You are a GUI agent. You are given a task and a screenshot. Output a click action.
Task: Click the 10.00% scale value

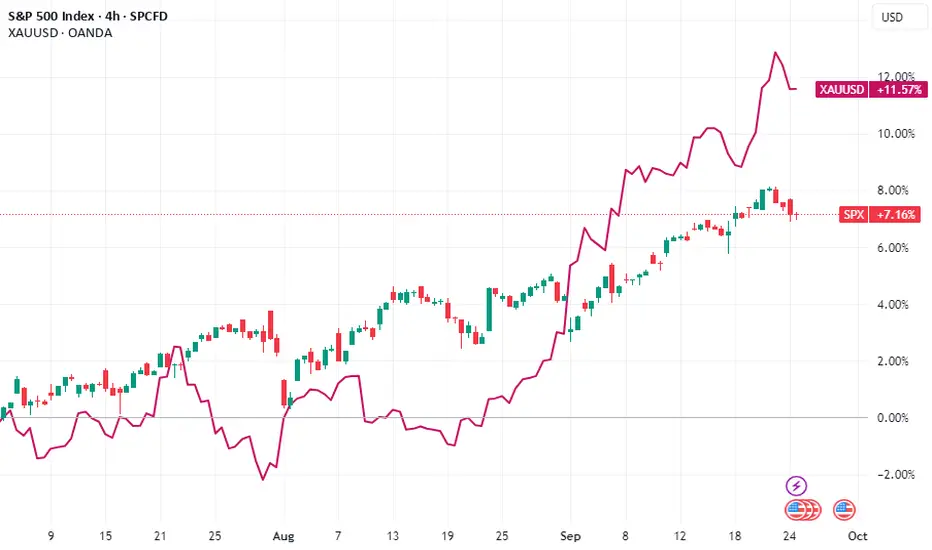896,134
